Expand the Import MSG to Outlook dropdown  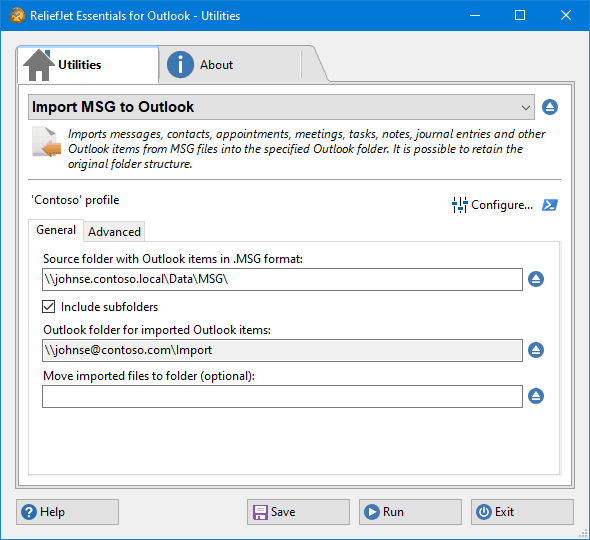pos(281,107)
